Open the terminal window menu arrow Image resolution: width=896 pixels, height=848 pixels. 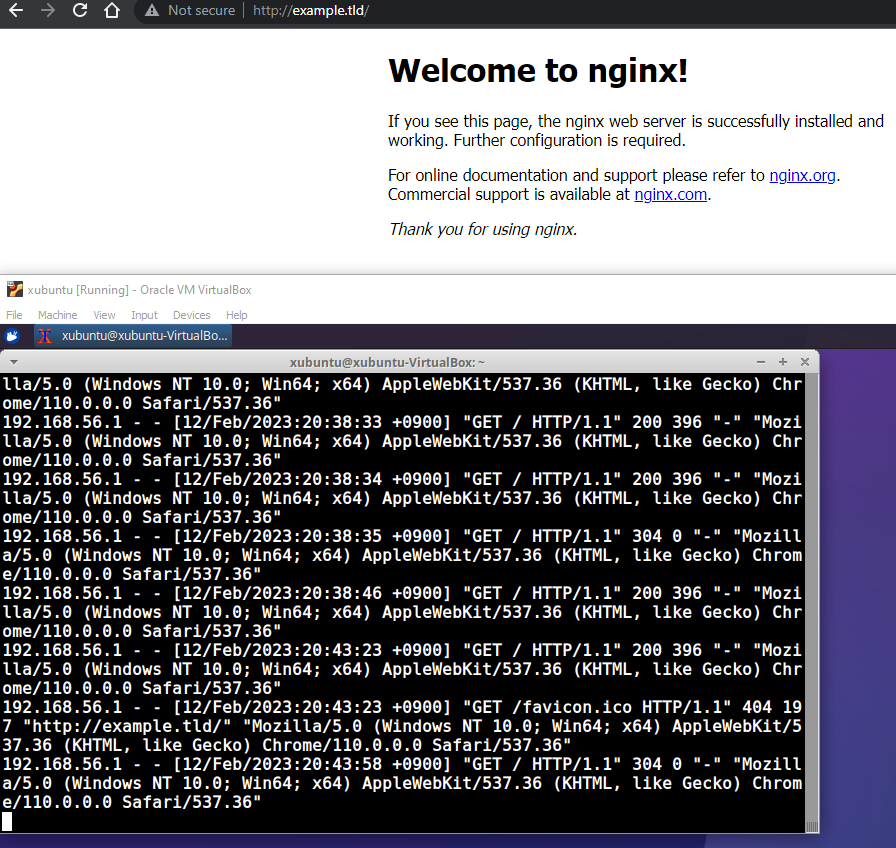click(14, 362)
